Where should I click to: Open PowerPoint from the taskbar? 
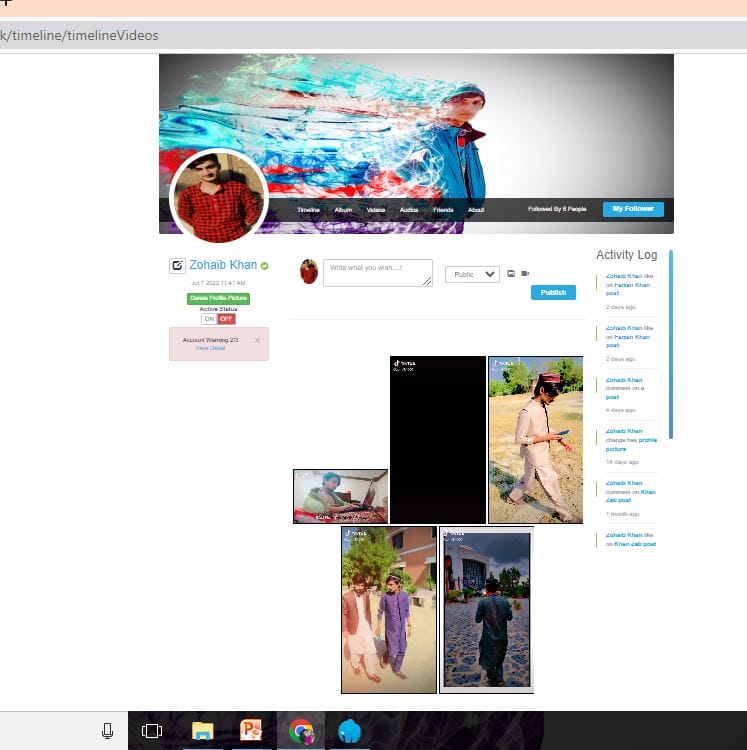252,731
